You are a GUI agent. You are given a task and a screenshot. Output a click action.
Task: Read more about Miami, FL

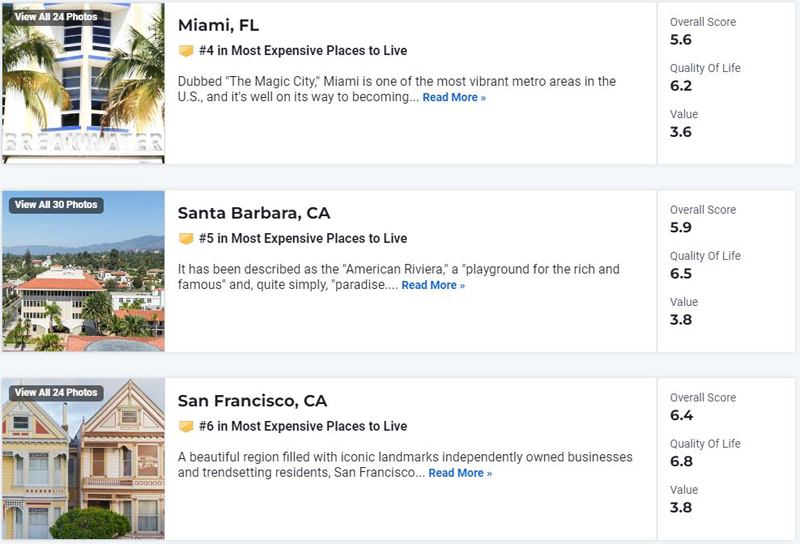[454, 97]
